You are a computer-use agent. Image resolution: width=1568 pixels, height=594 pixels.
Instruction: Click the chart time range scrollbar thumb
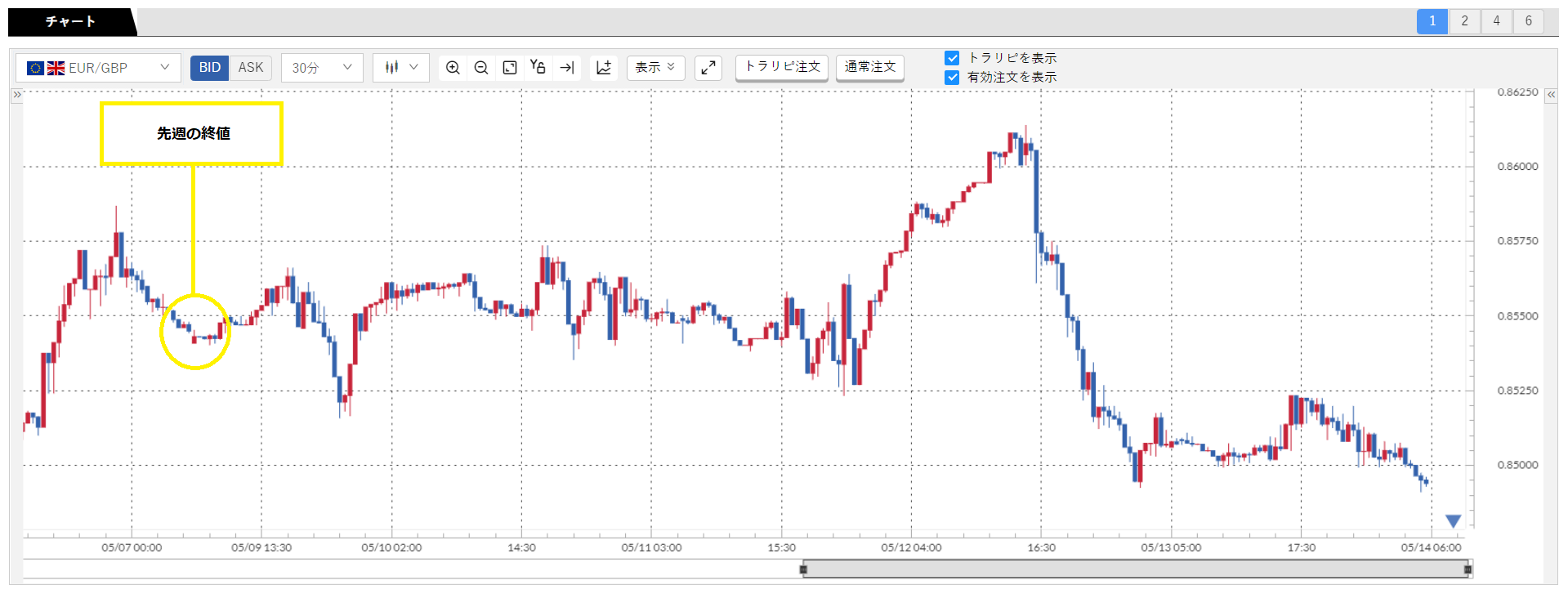click(x=1136, y=569)
